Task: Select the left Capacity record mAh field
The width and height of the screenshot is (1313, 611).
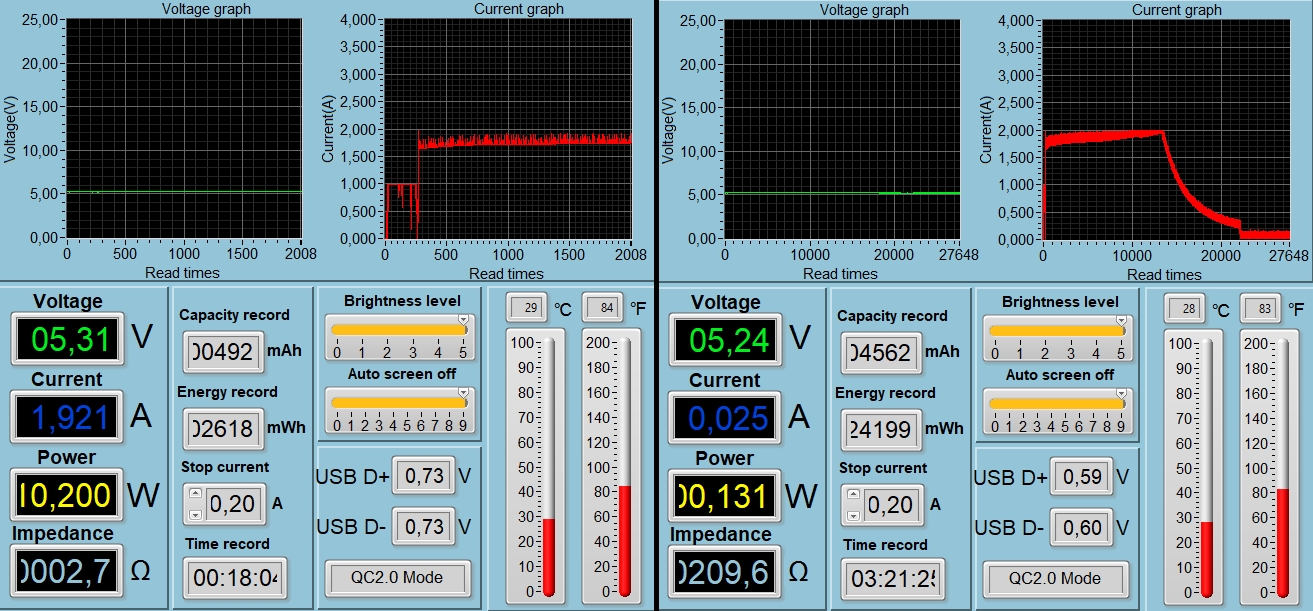Action: pos(224,352)
